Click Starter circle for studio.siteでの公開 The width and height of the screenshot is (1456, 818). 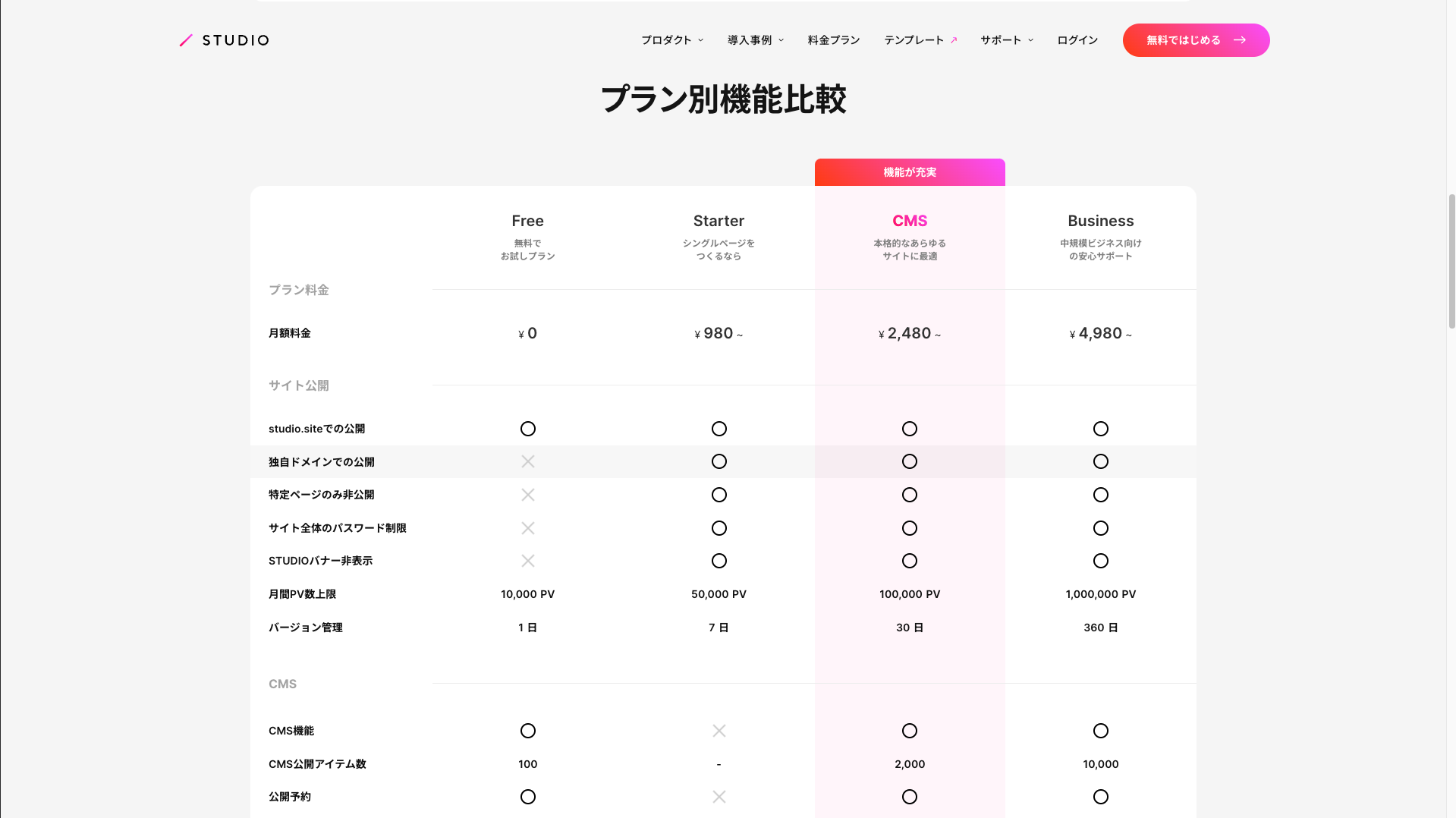click(719, 429)
